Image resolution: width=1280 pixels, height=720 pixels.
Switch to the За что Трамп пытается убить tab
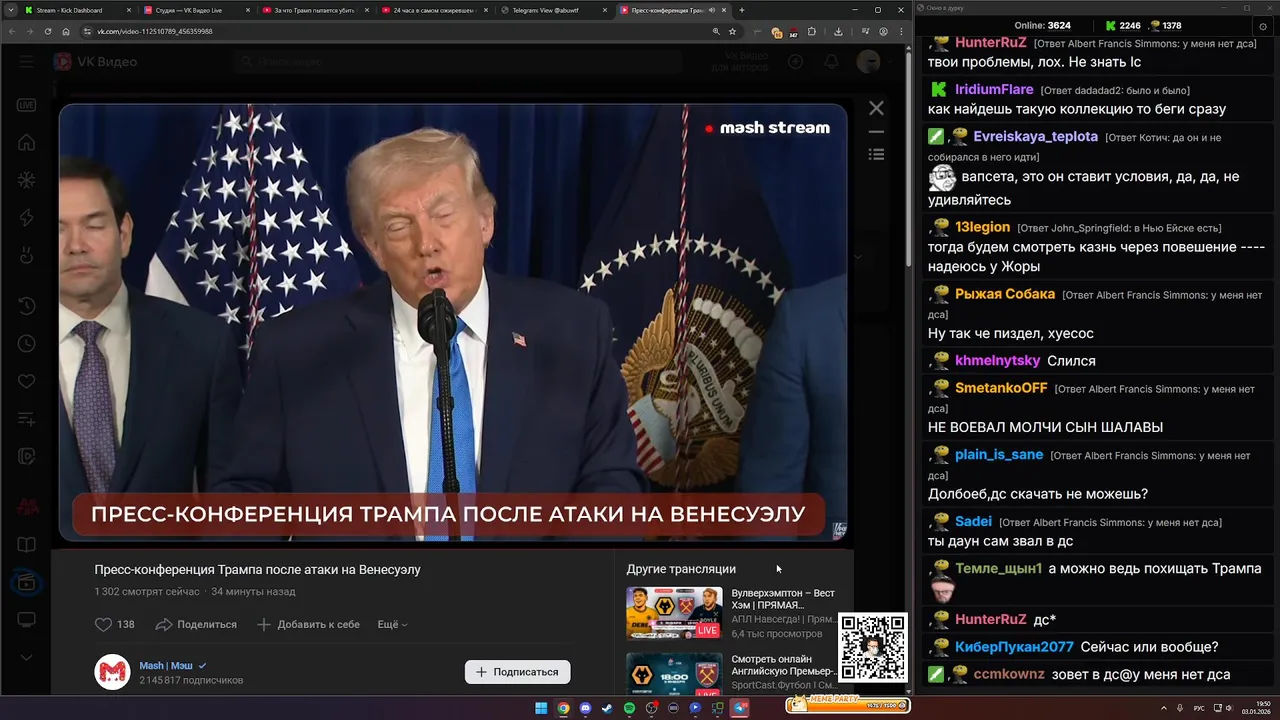(315, 10)
